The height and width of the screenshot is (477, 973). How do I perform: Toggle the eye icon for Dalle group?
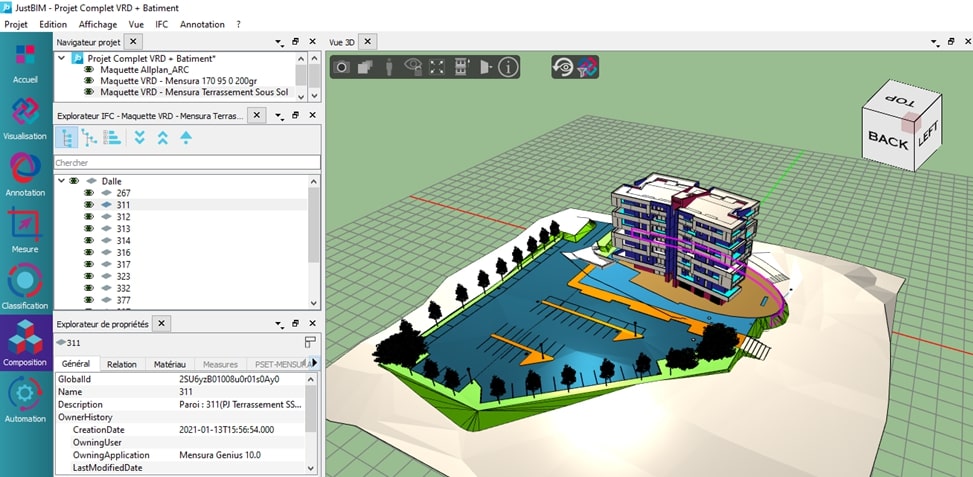tap(74, 181)
